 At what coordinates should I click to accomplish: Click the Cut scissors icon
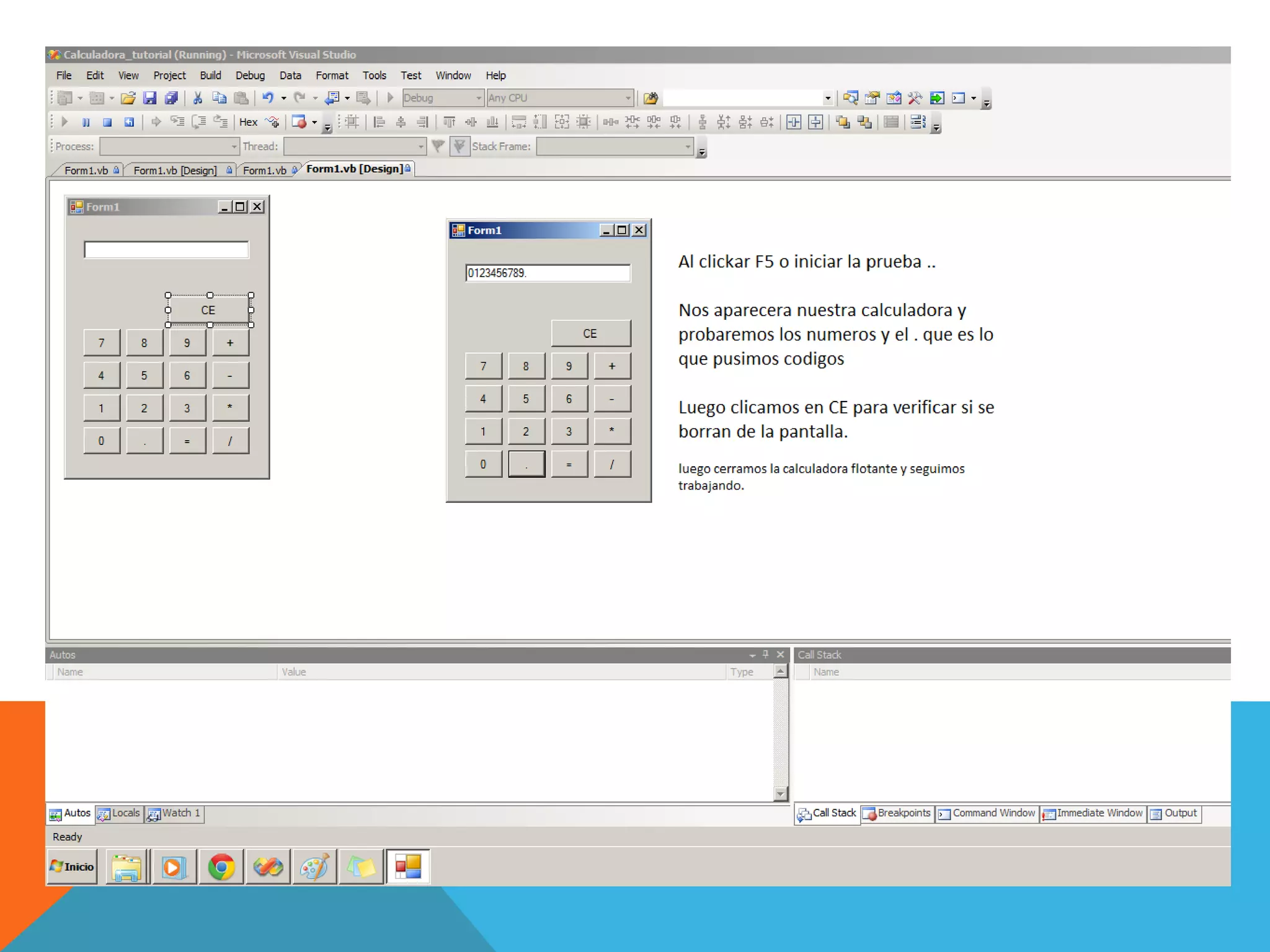click(198, 98)
